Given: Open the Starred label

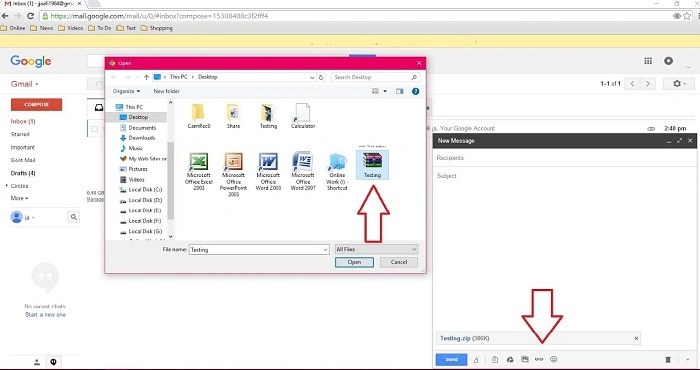Looking at the screenshot, I should tap(20, 134).
